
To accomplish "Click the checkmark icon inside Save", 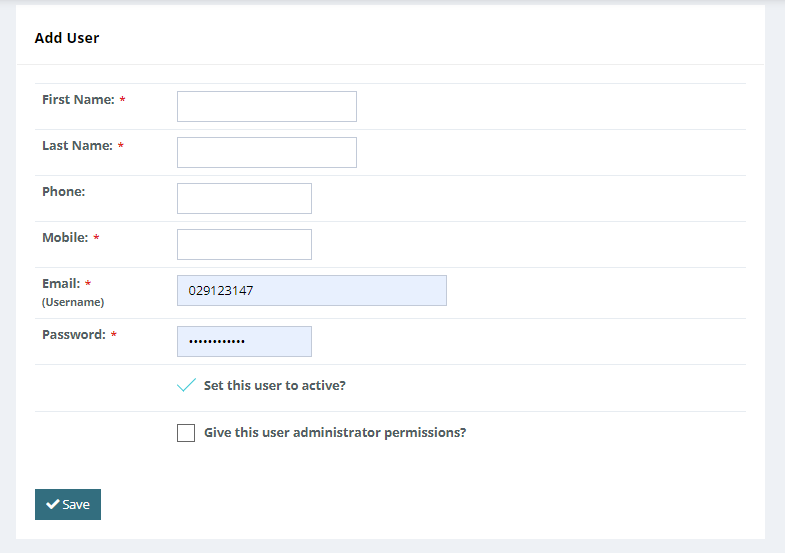I will click(52, 505).
